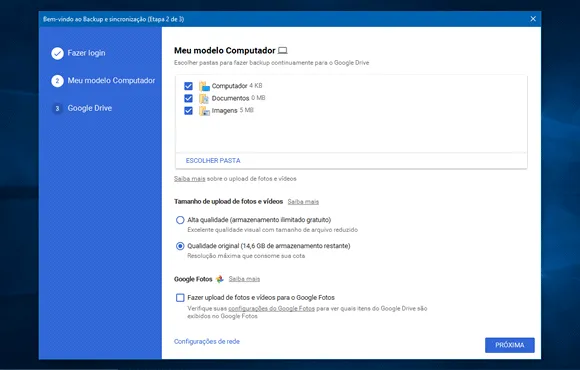This screenshot has width=580, height=370.
Task: Click the step 3 number icon
Action: [57, 108]
